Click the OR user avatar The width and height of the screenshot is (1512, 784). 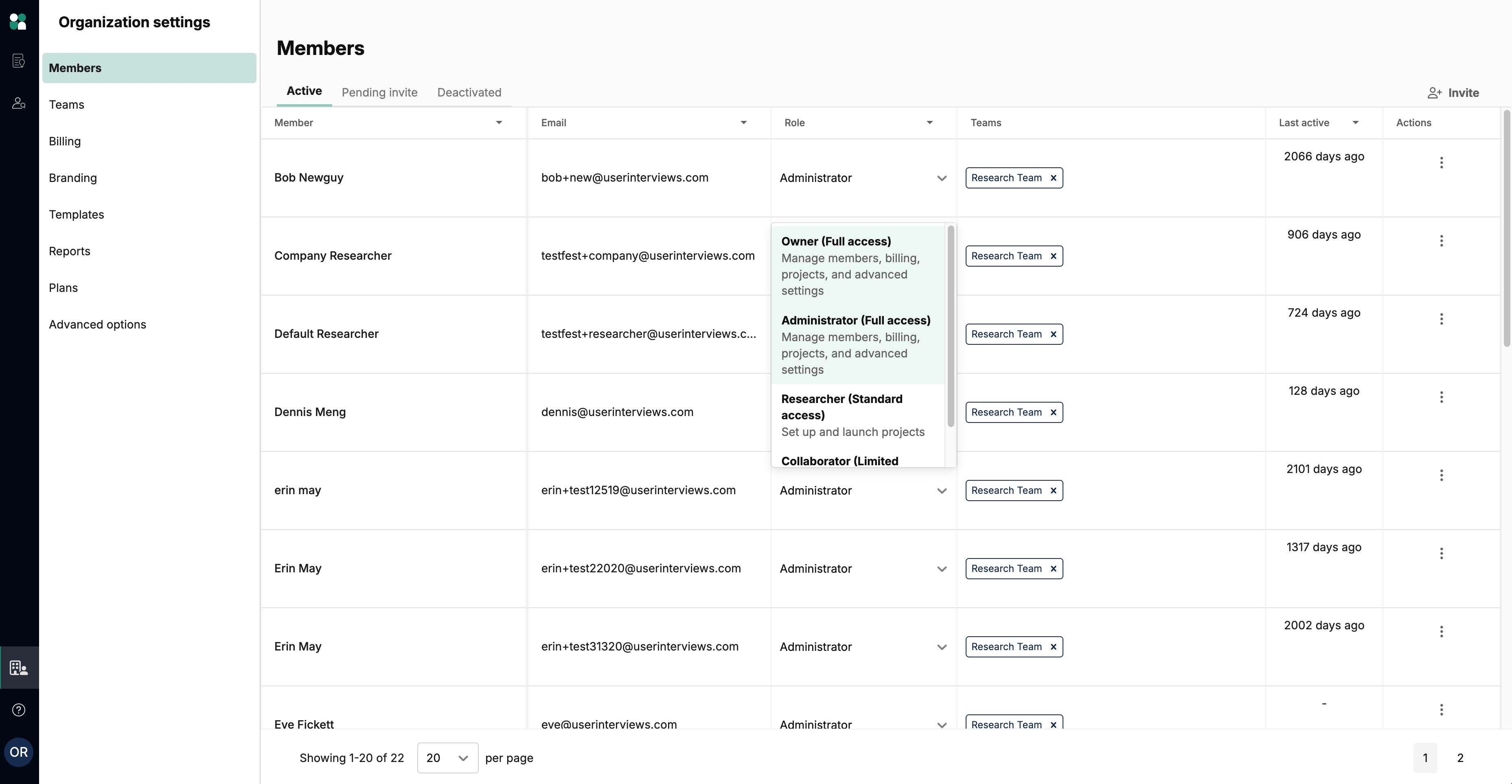[x=18, y=752]
